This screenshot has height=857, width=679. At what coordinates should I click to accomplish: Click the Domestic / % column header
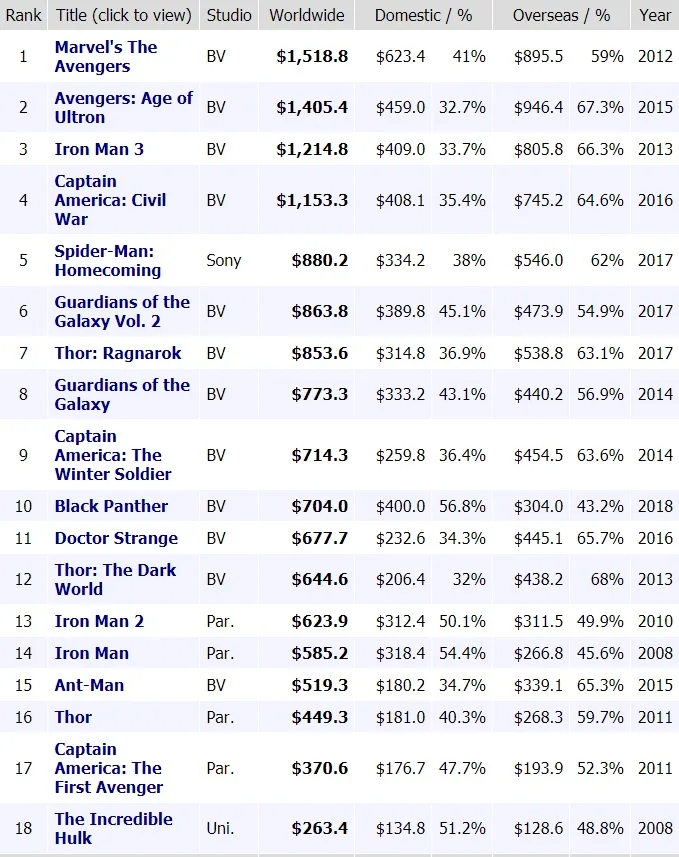point(423,15)
